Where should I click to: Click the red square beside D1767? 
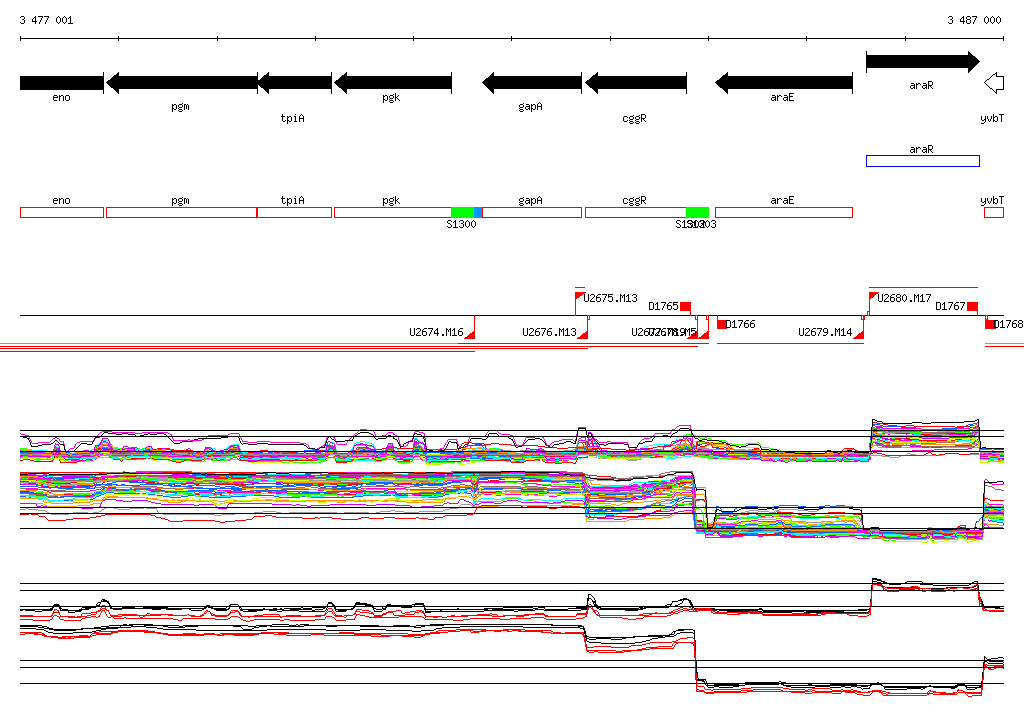973,306
